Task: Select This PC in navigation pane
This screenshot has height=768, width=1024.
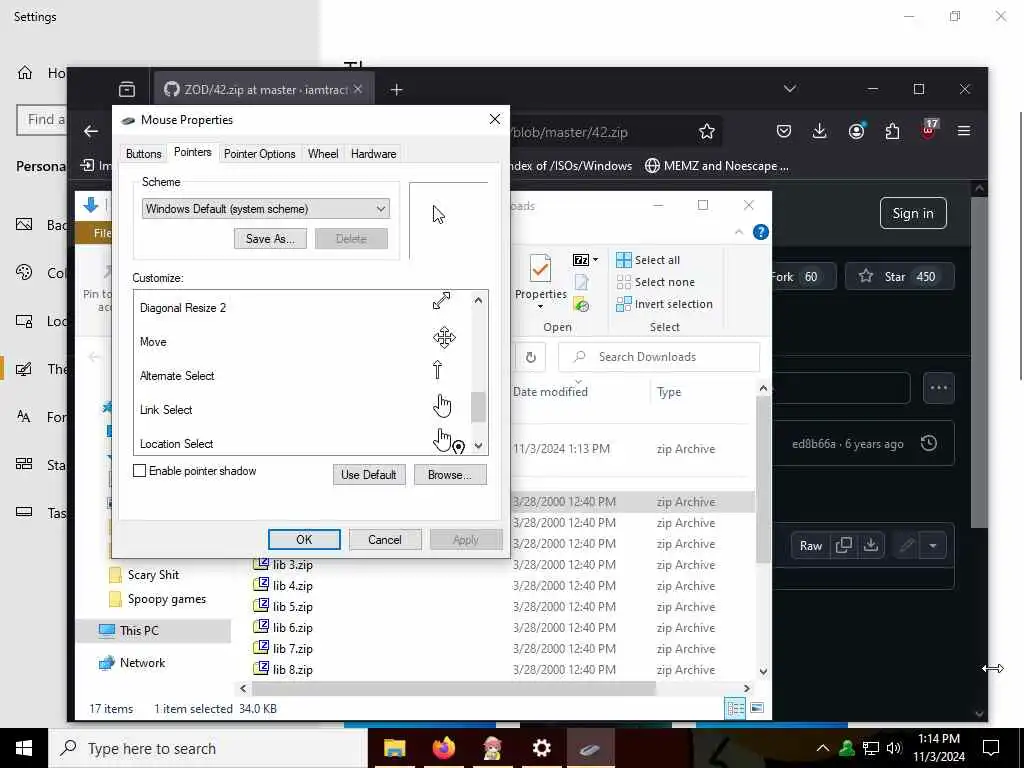Action: [x=138, y=631]
